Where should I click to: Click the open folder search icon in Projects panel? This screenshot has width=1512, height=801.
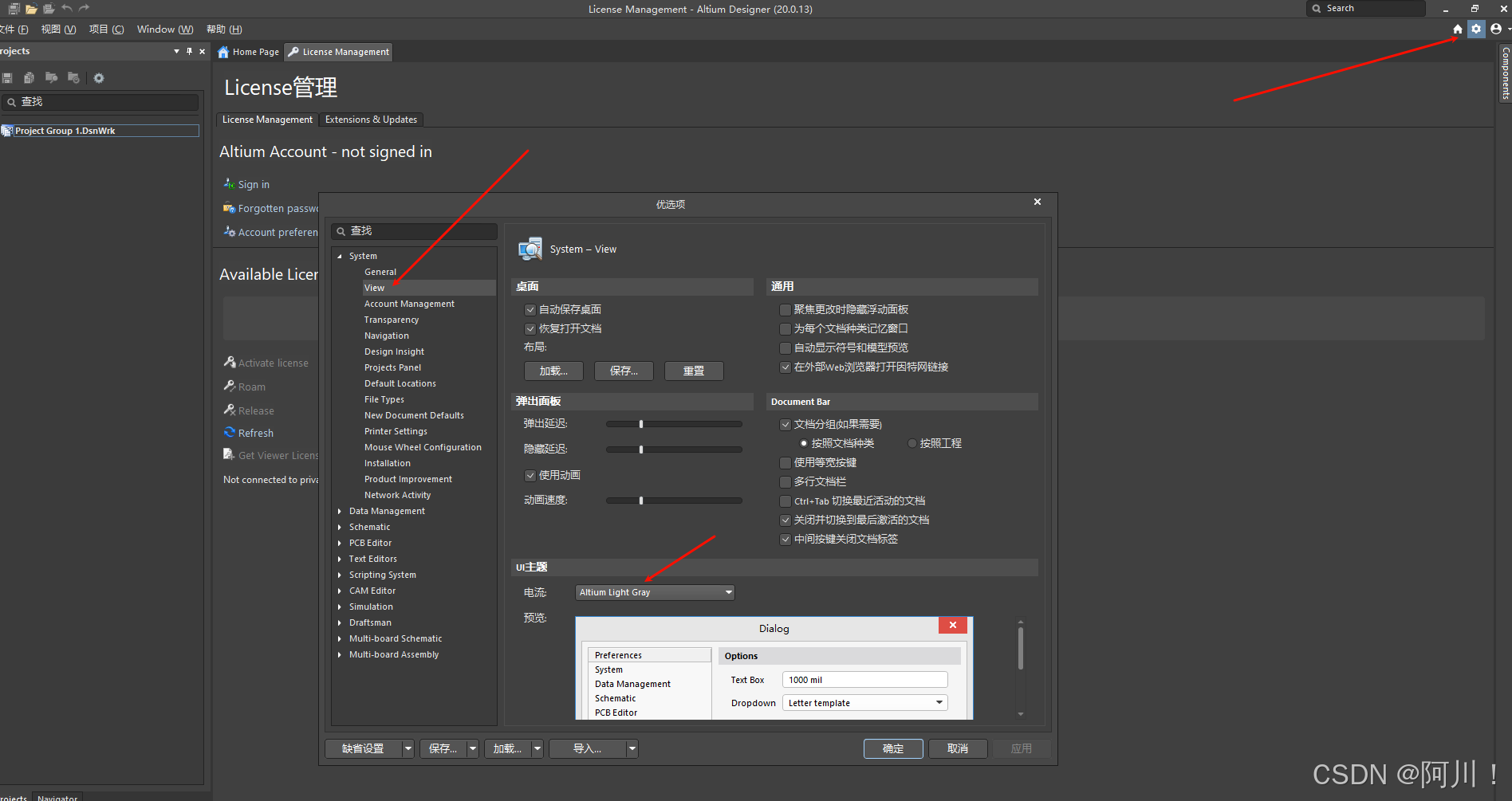coord(51,78)
